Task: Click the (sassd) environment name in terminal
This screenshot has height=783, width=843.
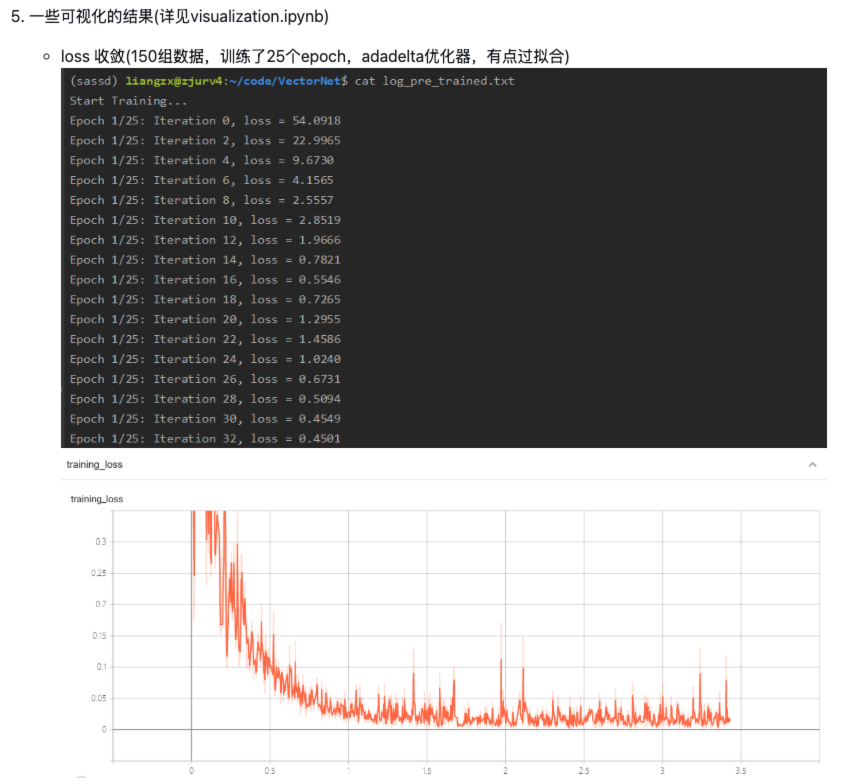Action: coord(94,80)
